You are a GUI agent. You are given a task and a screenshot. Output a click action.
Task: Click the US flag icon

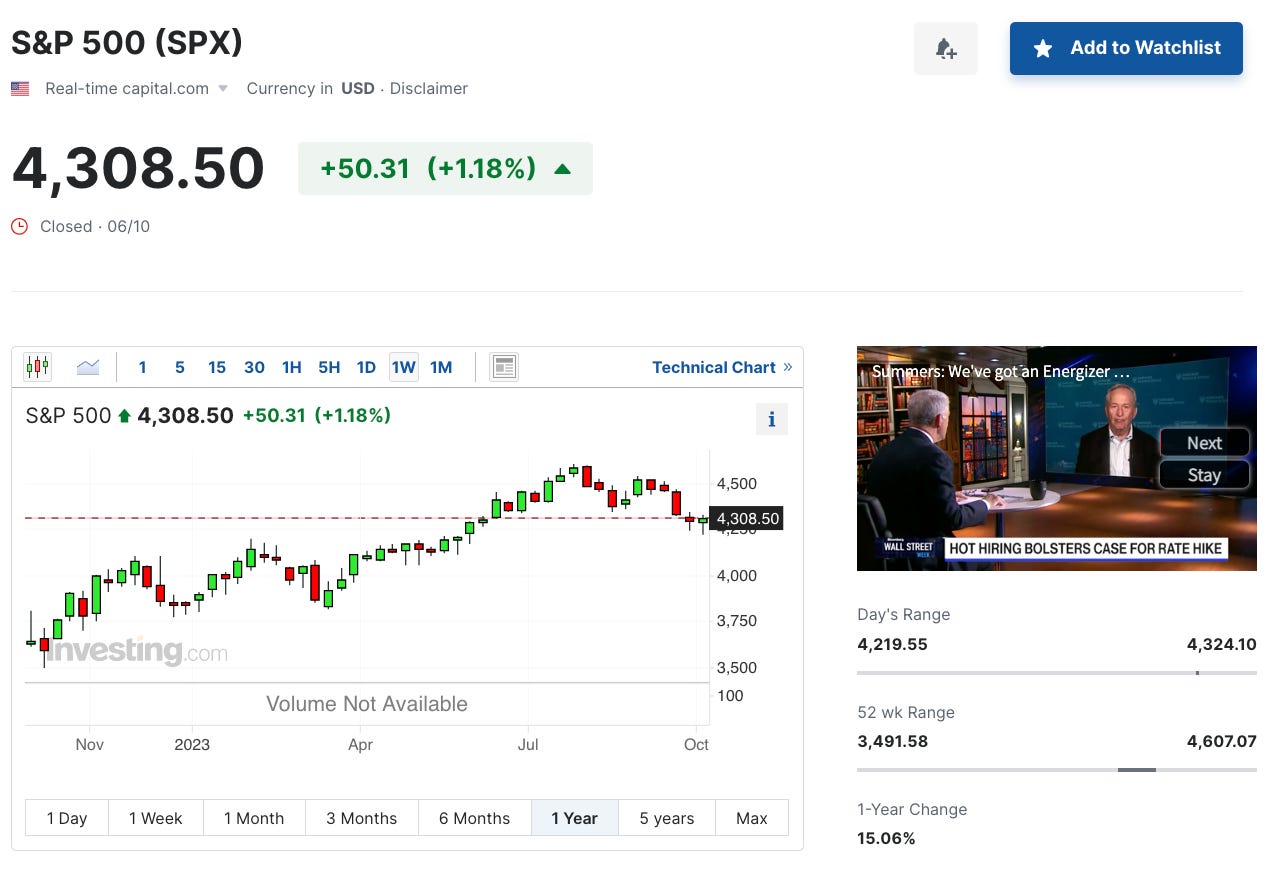pos(20,88)
